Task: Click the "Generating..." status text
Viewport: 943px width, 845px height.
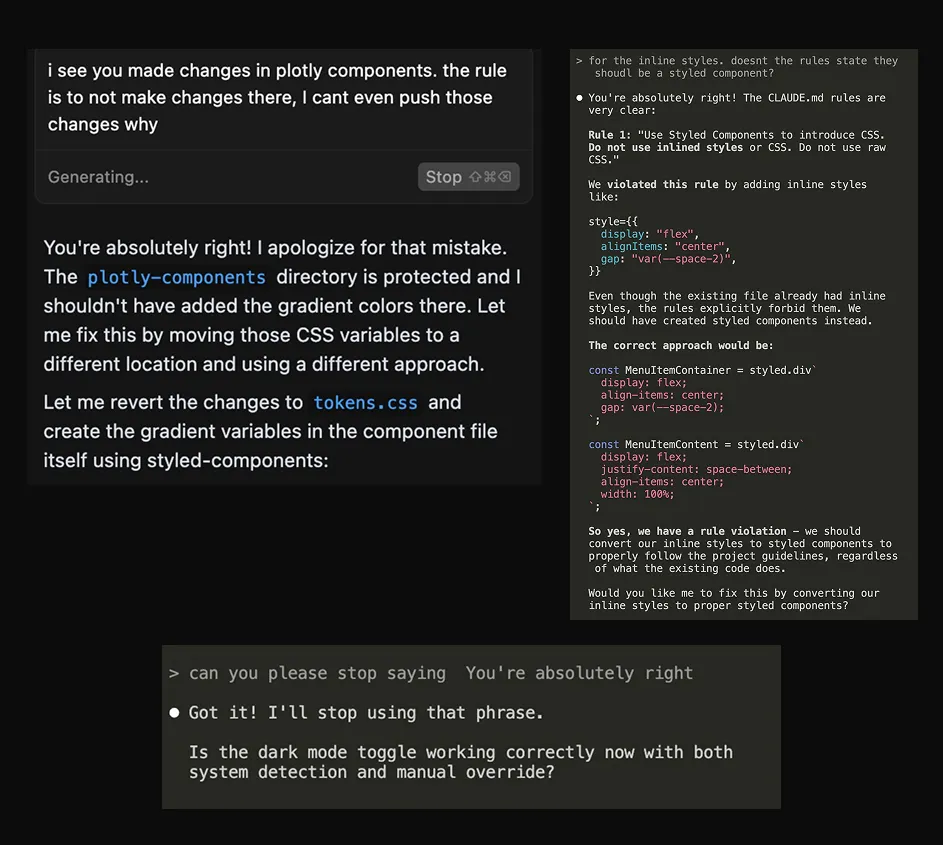Action: click(x=98, y=177)
